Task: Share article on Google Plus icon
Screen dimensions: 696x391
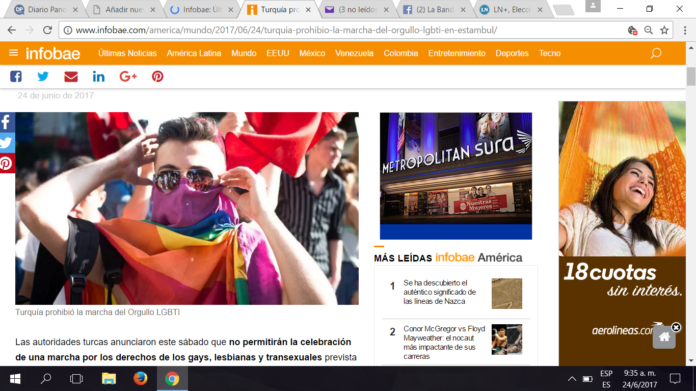Action: click(x=128, y=76)
